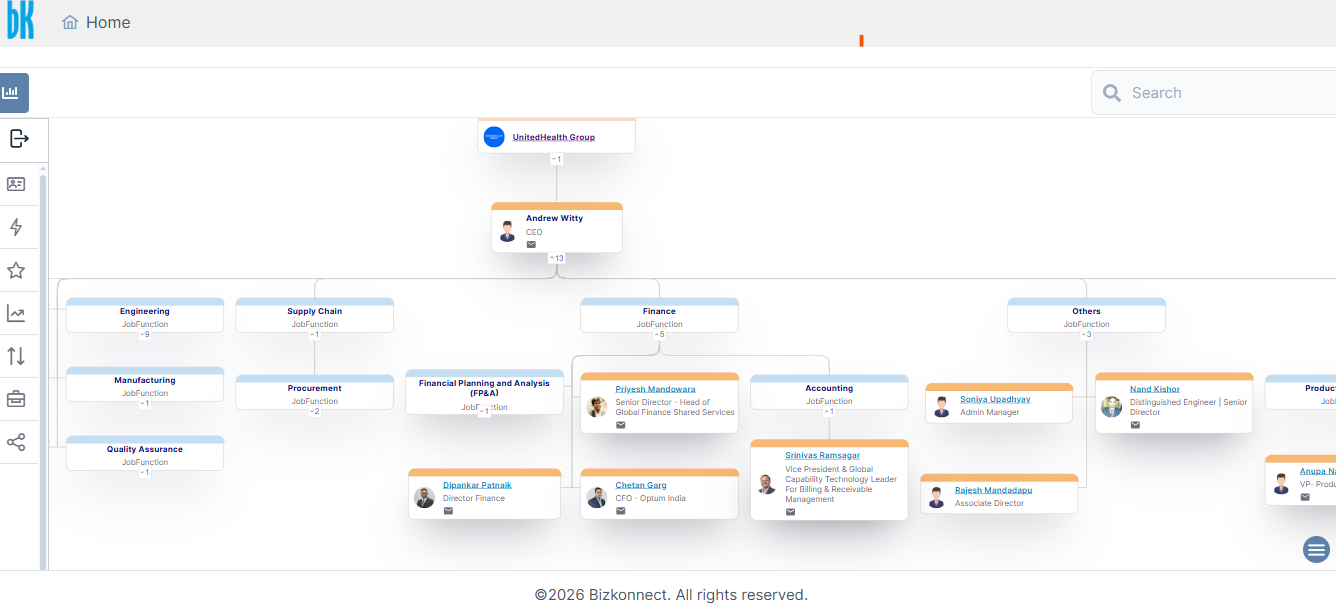Open Soniya Upadhyay profile link
The height and width of the screenshot is (610, 1336).
(995, 399)
